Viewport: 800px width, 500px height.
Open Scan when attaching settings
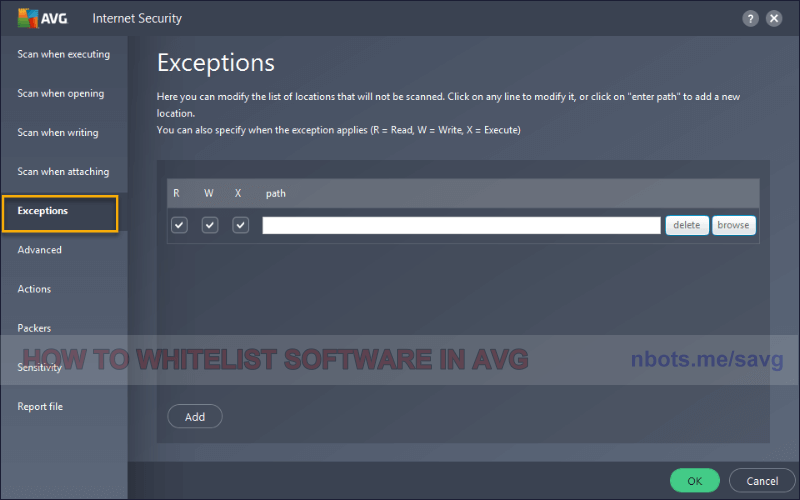[x=63, y=171]
